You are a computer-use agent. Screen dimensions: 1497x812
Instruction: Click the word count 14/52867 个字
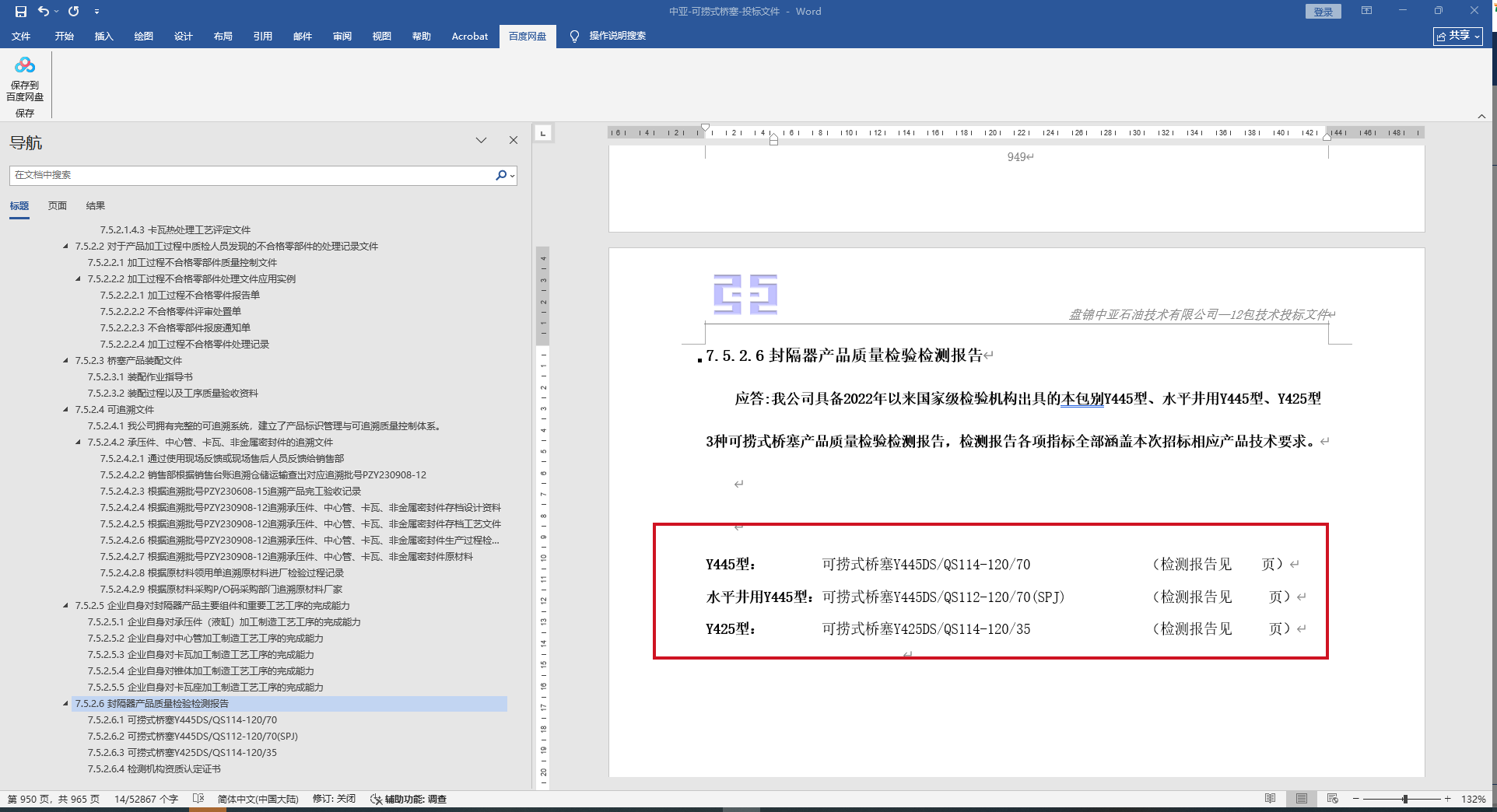[146, 800]
